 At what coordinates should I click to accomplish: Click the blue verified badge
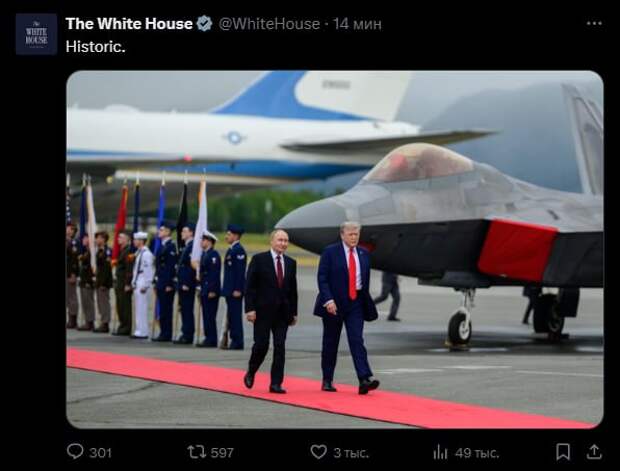(204, 24)
